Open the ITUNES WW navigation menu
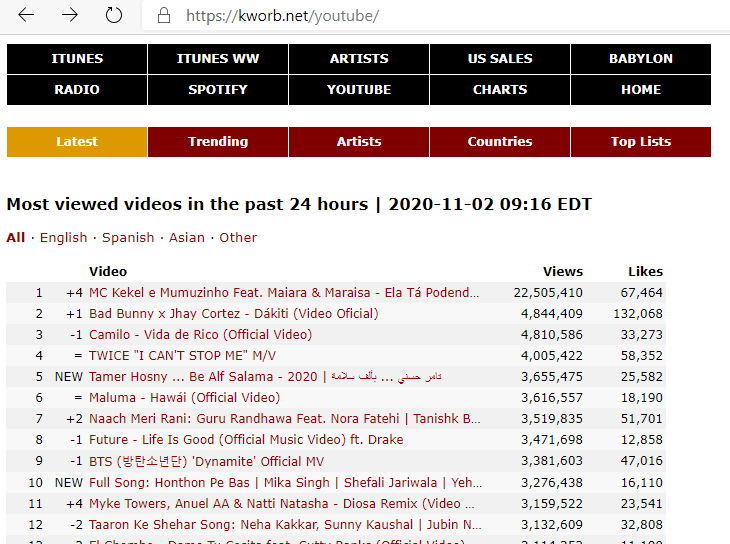This screenshot has height=544, width=730. click(218, 59)
